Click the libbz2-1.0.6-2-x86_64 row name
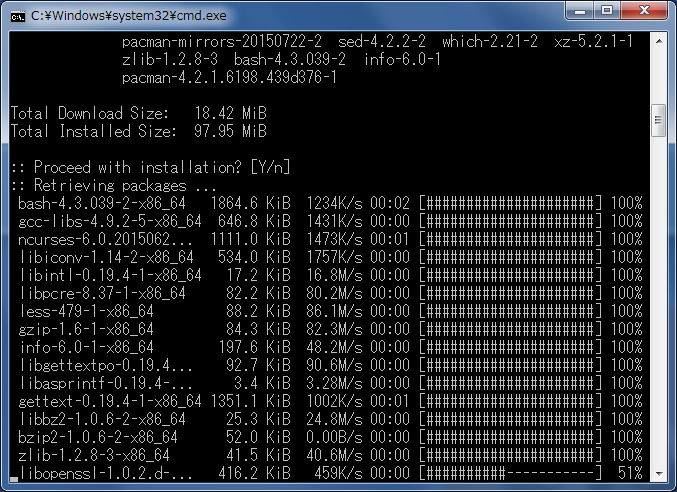Screen dimensions: 677x492 [x=103, y=419]
